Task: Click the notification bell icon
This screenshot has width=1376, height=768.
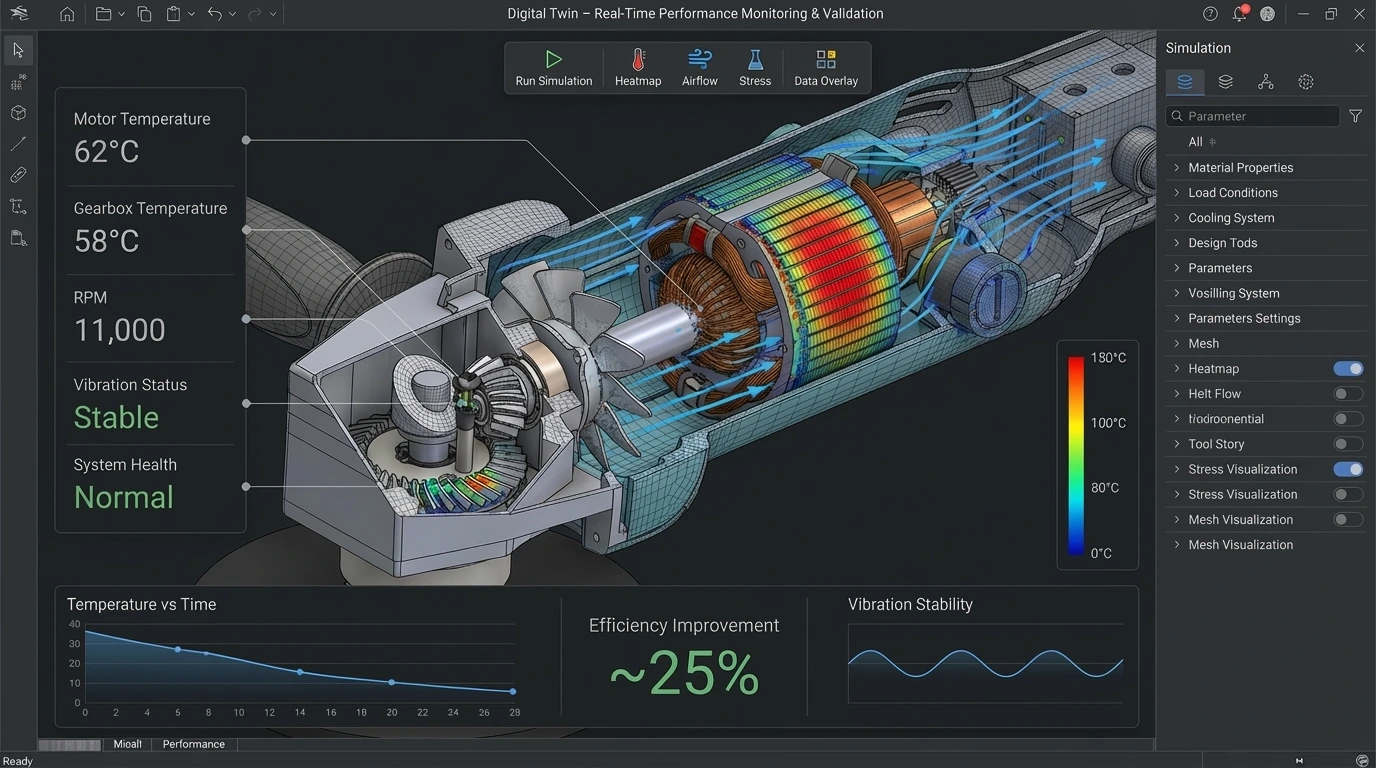Action: tap(1239, 14)
